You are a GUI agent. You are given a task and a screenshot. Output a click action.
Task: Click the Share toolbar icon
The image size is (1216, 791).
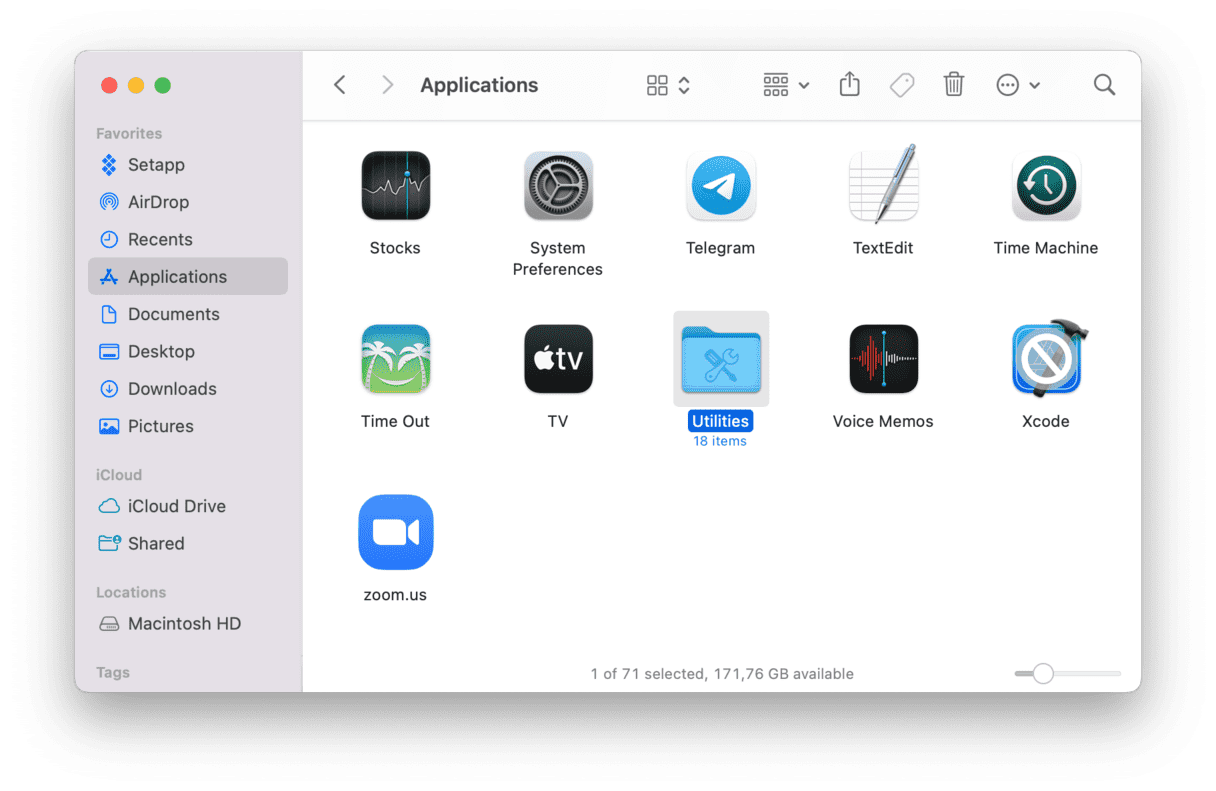click(x=849, y=85)
